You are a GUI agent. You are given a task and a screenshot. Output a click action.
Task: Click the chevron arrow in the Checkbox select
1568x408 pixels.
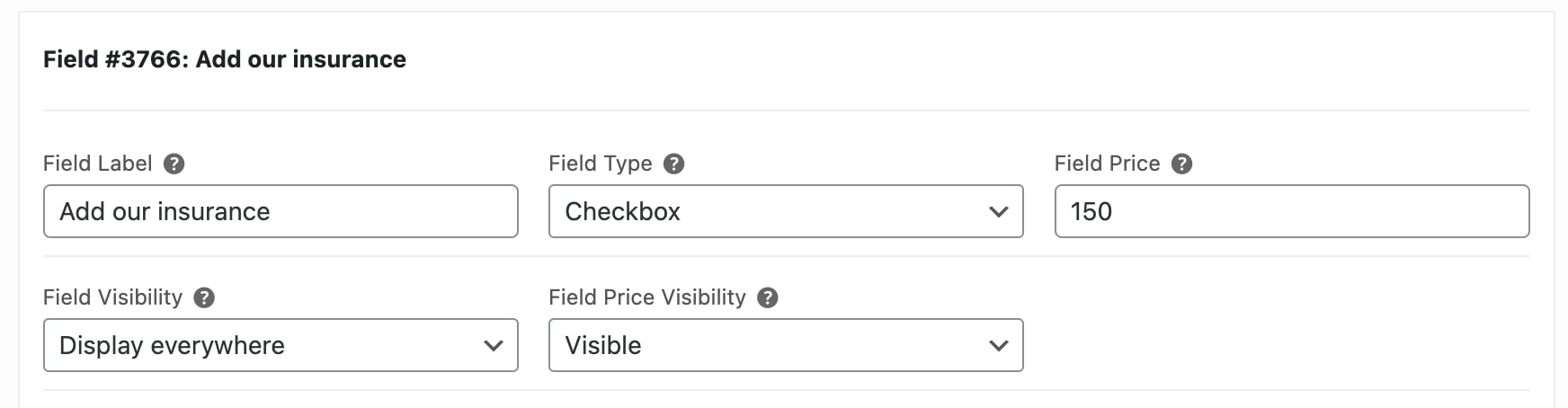[998, 212]
